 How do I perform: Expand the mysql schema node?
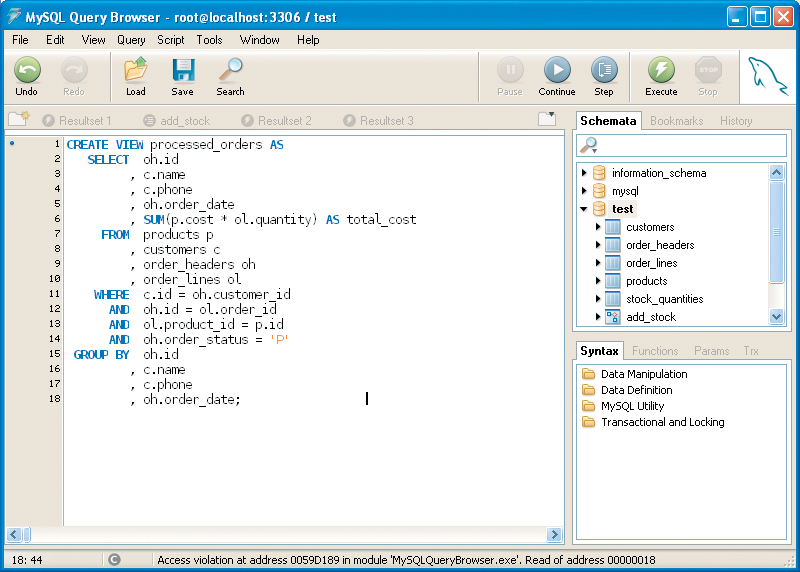(584, 191)
